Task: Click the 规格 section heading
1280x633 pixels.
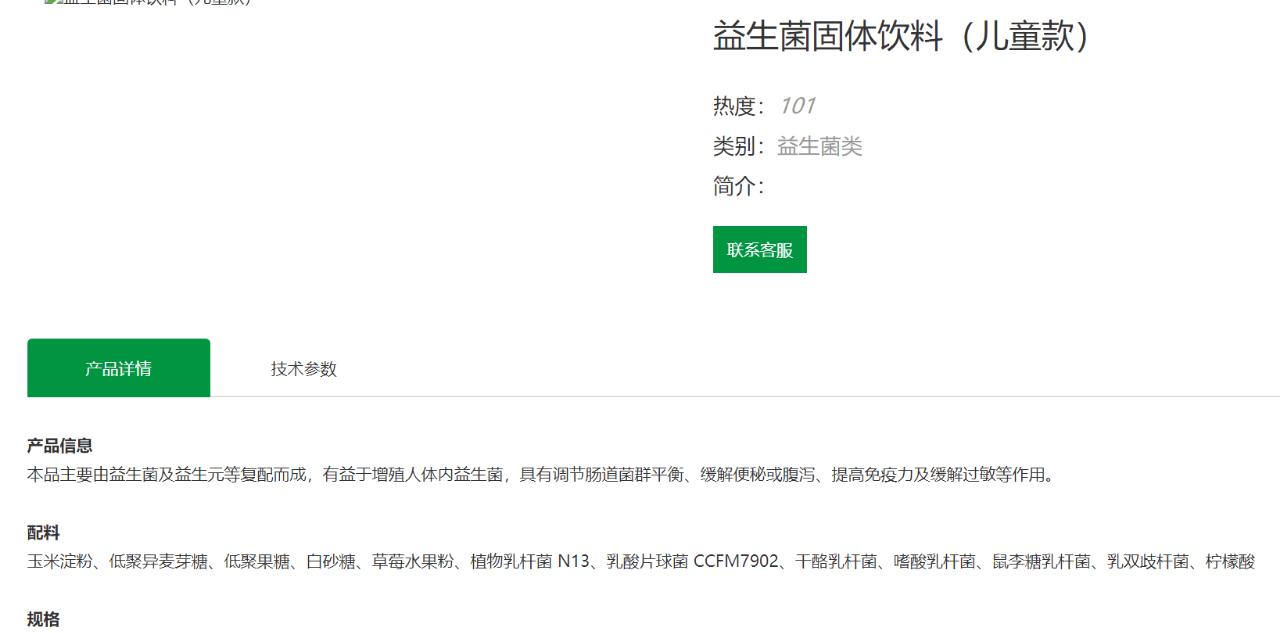Action: (44, 620)
